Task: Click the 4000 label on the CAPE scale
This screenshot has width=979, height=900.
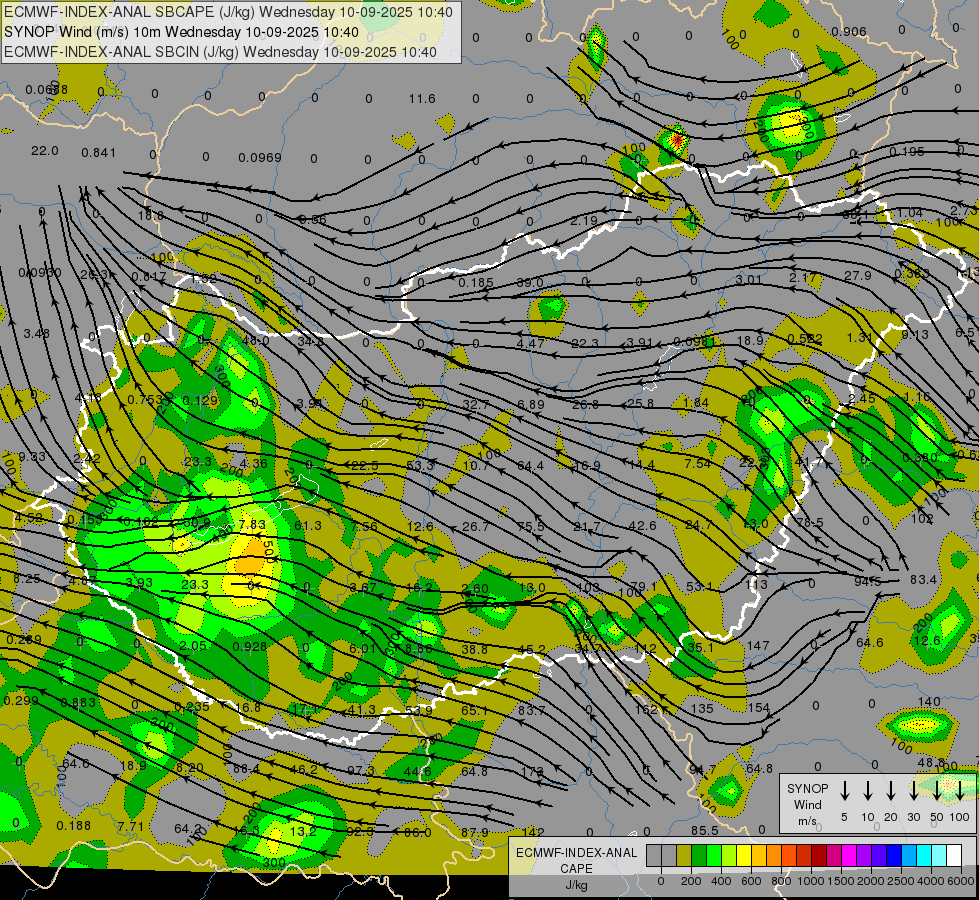Action: (930, 881)
